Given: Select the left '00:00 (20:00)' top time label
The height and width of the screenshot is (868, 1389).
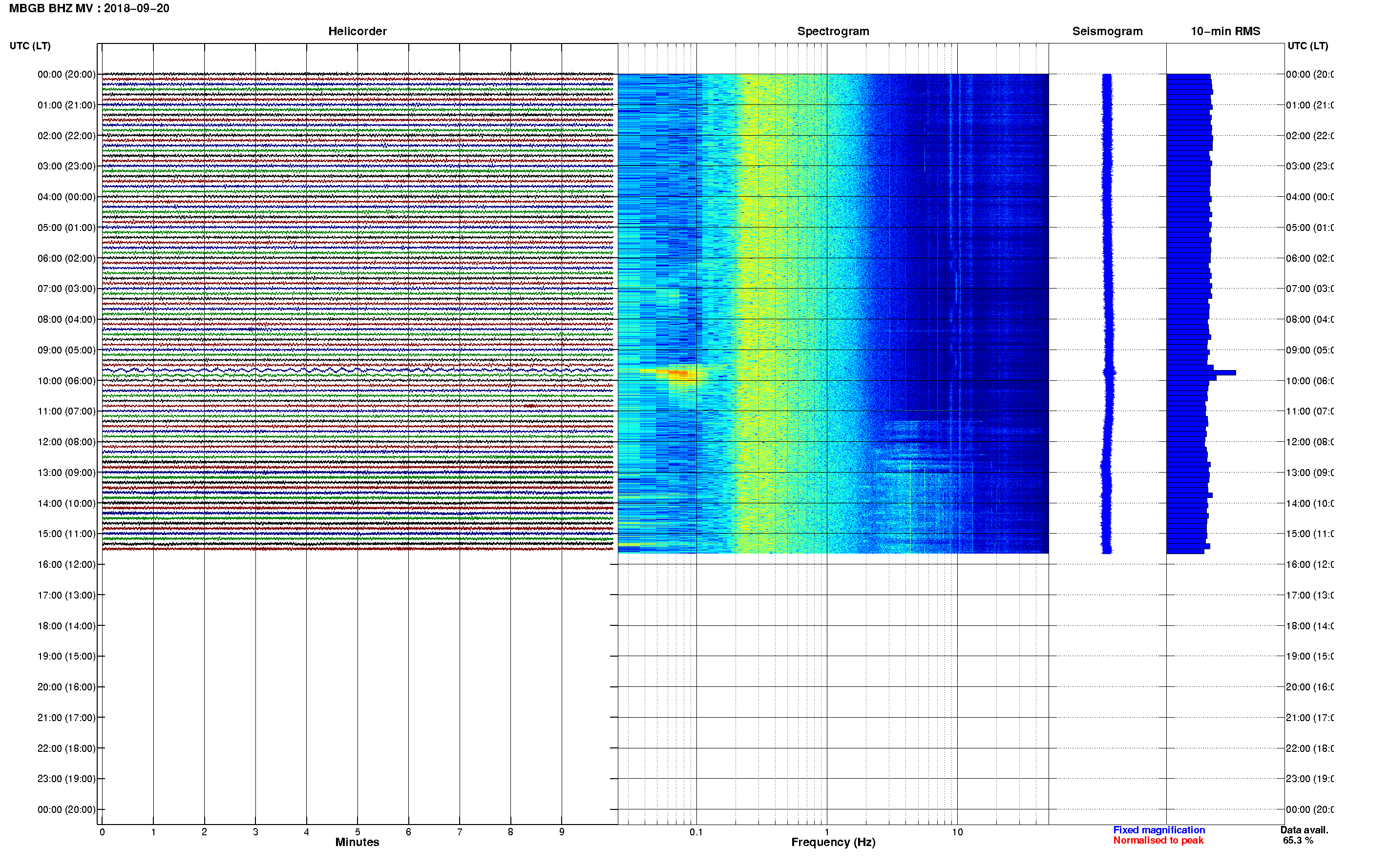Looking at the screenshot, I should [66, 74].
